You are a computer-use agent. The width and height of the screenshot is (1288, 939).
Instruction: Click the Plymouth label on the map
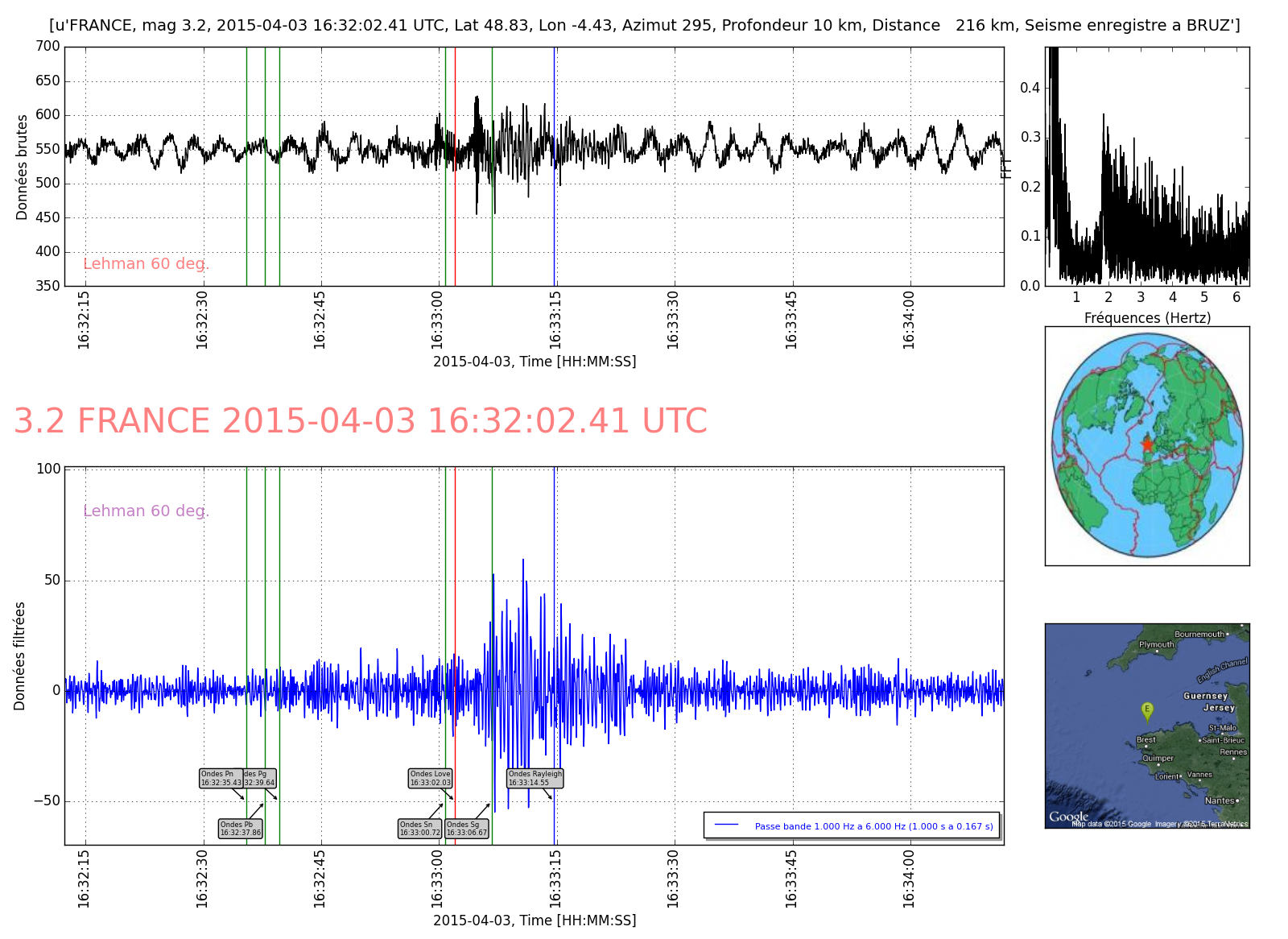click(x=1156, y=644)
